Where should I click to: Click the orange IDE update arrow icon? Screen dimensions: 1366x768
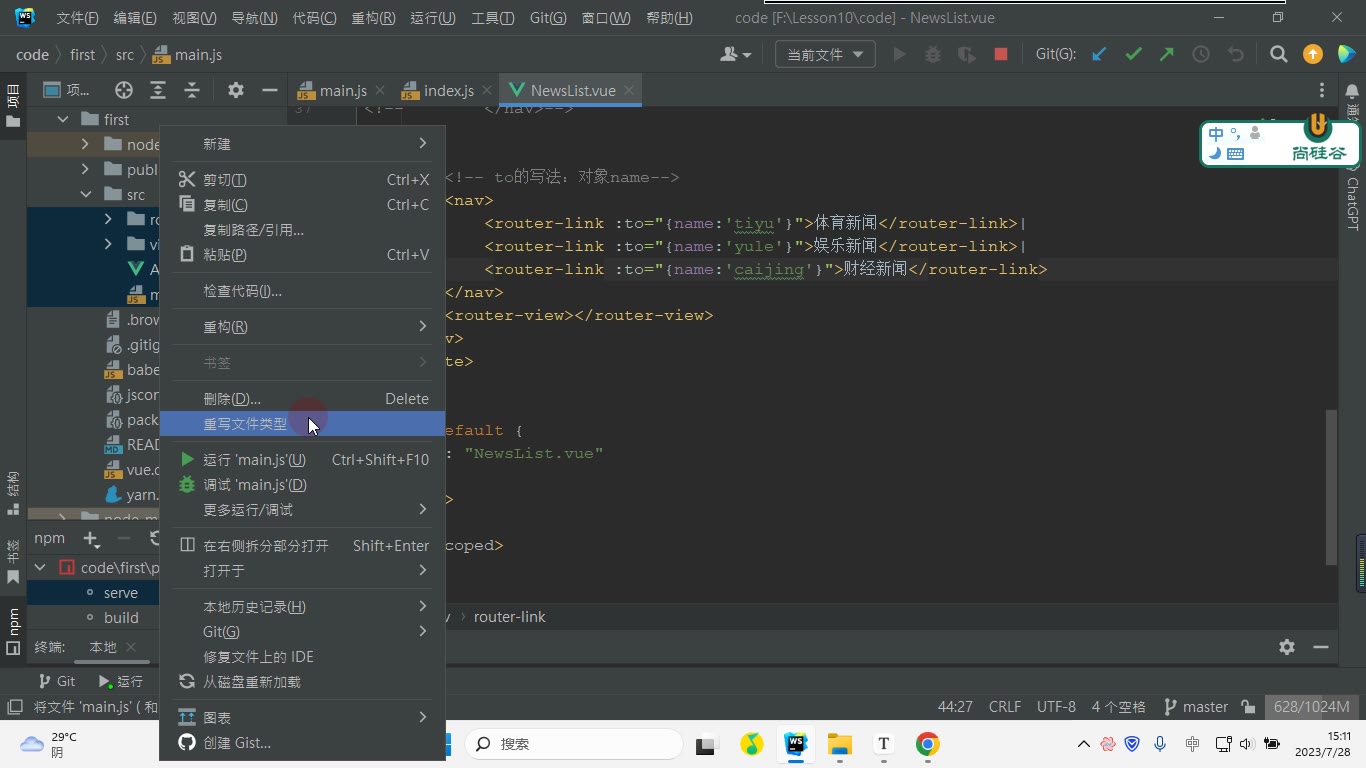pyautogui.click(x=1313, y=55)
